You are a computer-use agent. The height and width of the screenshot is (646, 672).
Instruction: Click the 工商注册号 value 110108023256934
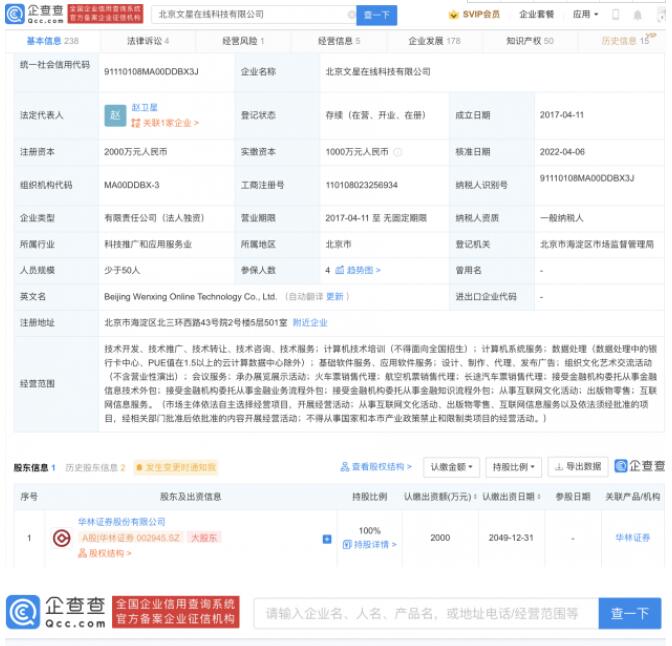361,185
